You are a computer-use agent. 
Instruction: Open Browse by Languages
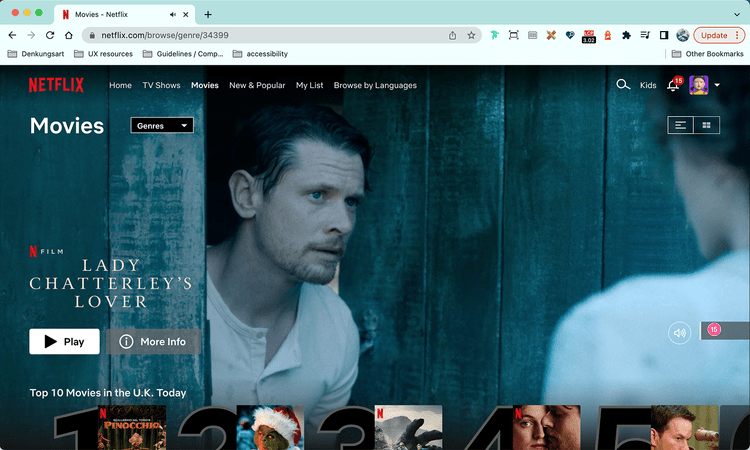coord(375,85)
